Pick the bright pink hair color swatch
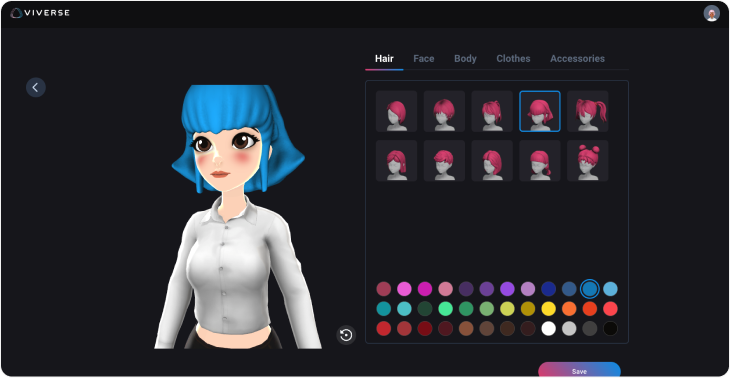 point(404,289)
